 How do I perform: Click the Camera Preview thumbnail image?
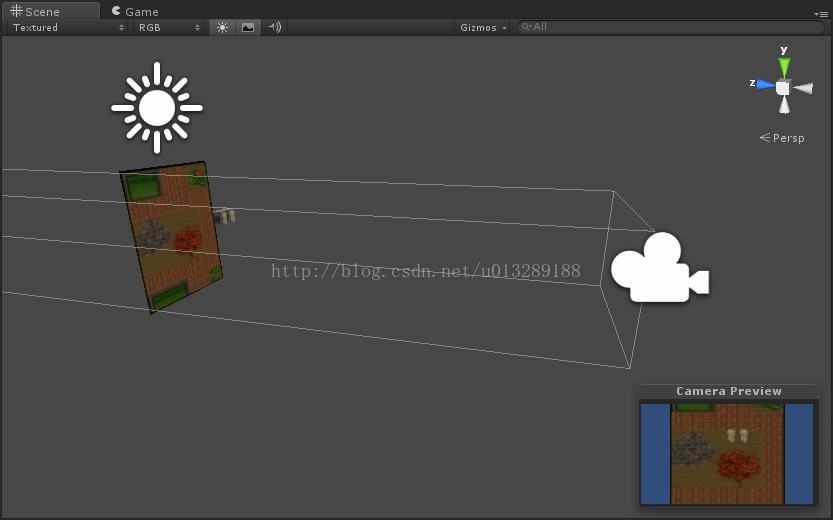[x=727, y=454]
